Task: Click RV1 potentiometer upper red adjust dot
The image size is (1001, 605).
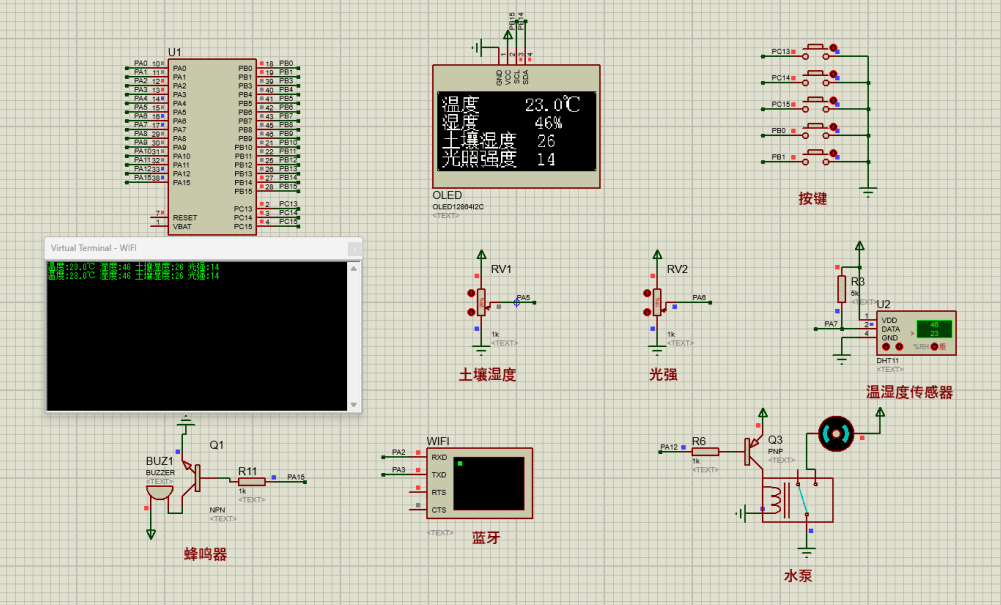Action: pos(471,293)
